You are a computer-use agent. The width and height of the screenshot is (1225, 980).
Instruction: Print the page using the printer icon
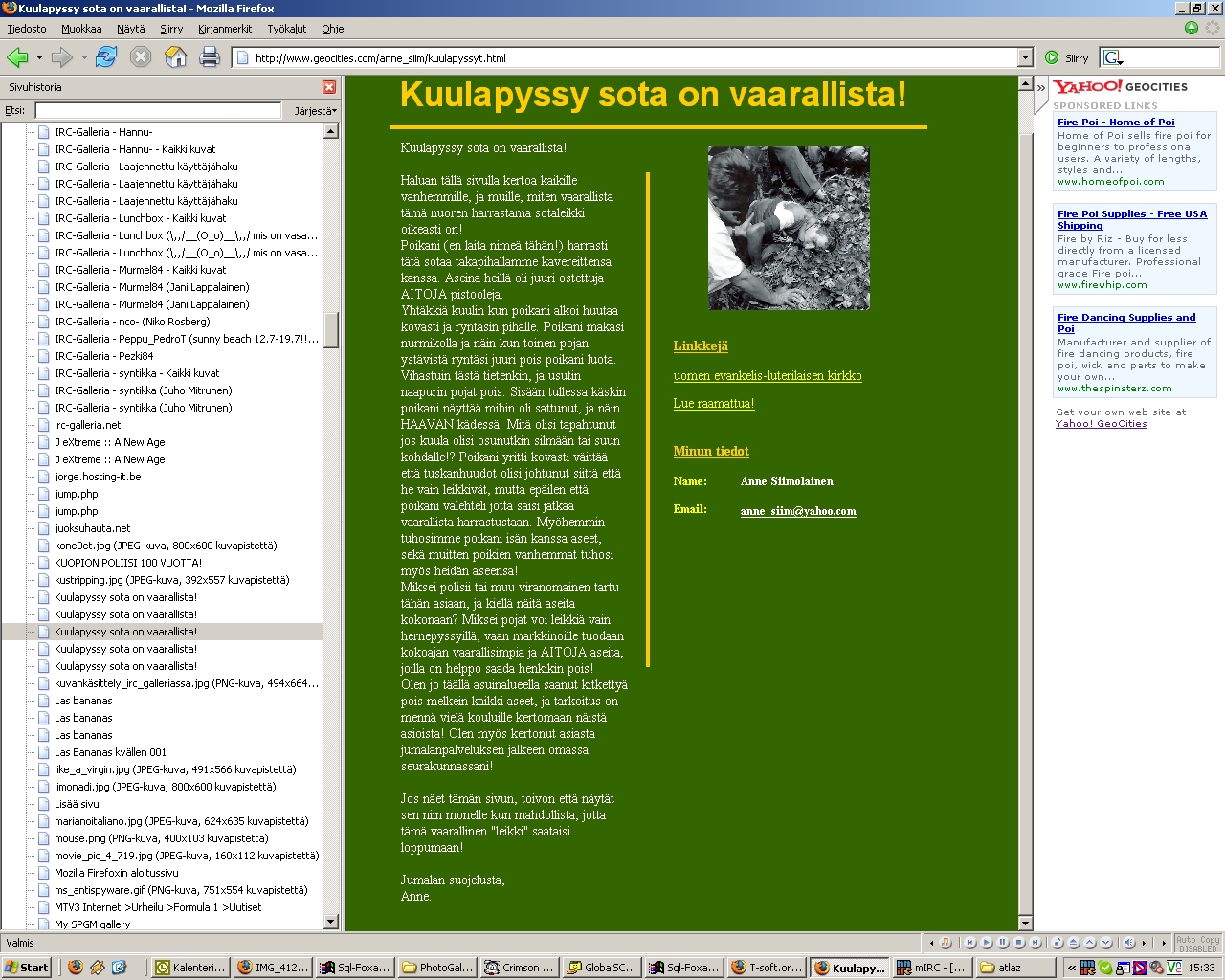210,57
